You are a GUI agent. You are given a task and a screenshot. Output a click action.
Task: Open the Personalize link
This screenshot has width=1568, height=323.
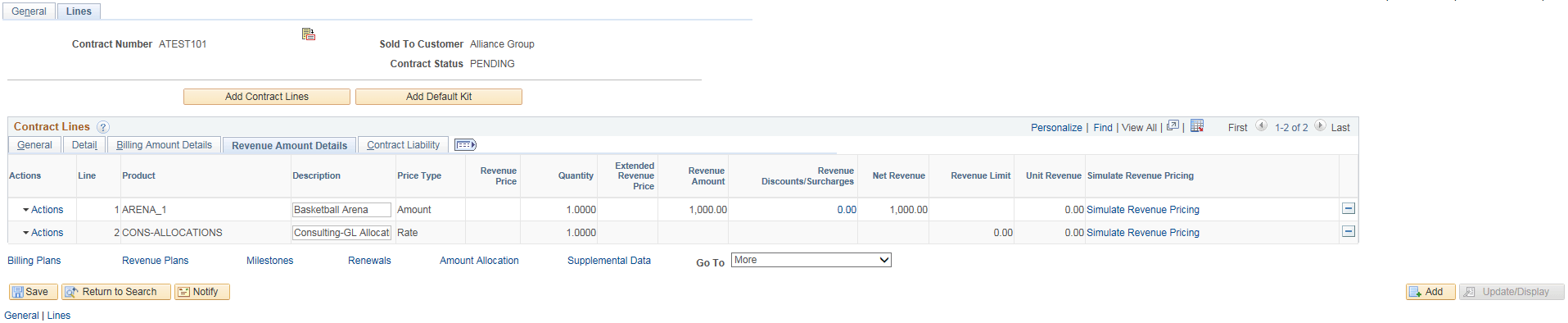1056,128
